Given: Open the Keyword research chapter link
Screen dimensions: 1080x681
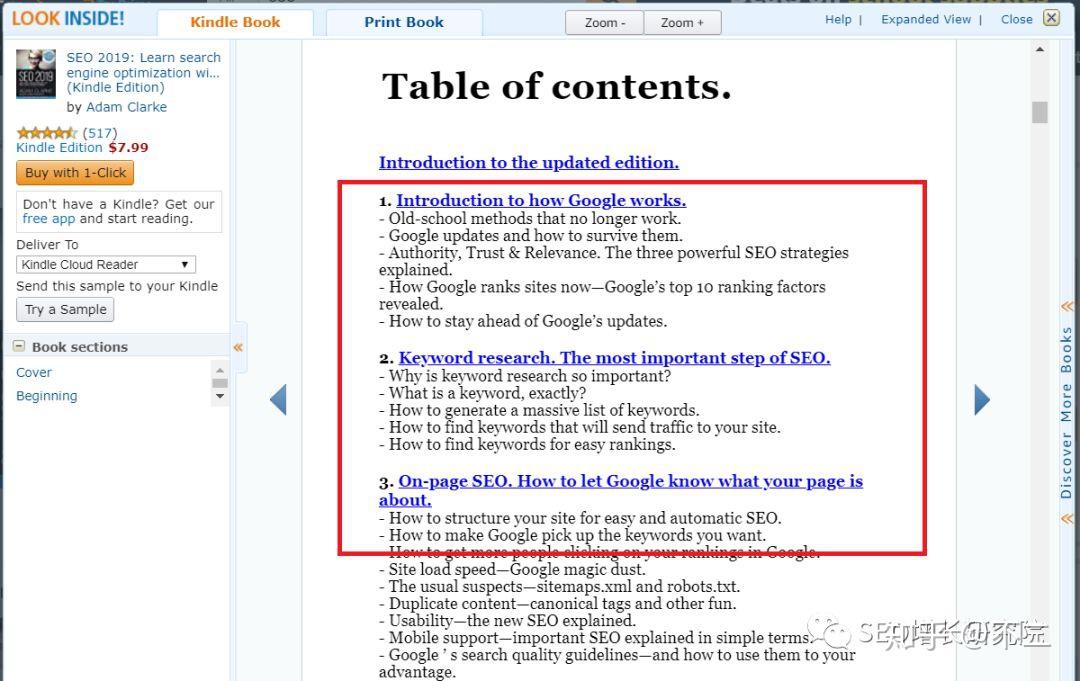Looking at the screenshot, I should [x=614, y=358].
